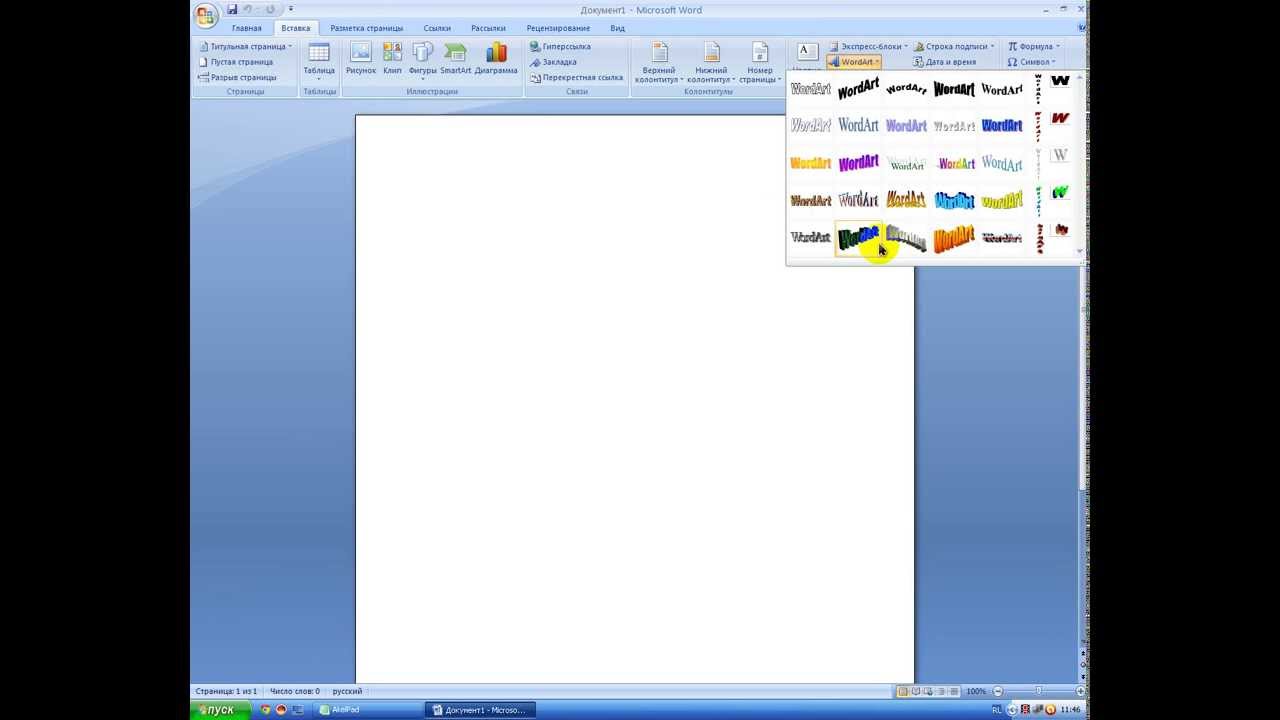This screenshot has width=1280, height=720.
Task: Pick the lavender purple WordArt style
Action: click(x=906, y=126)
